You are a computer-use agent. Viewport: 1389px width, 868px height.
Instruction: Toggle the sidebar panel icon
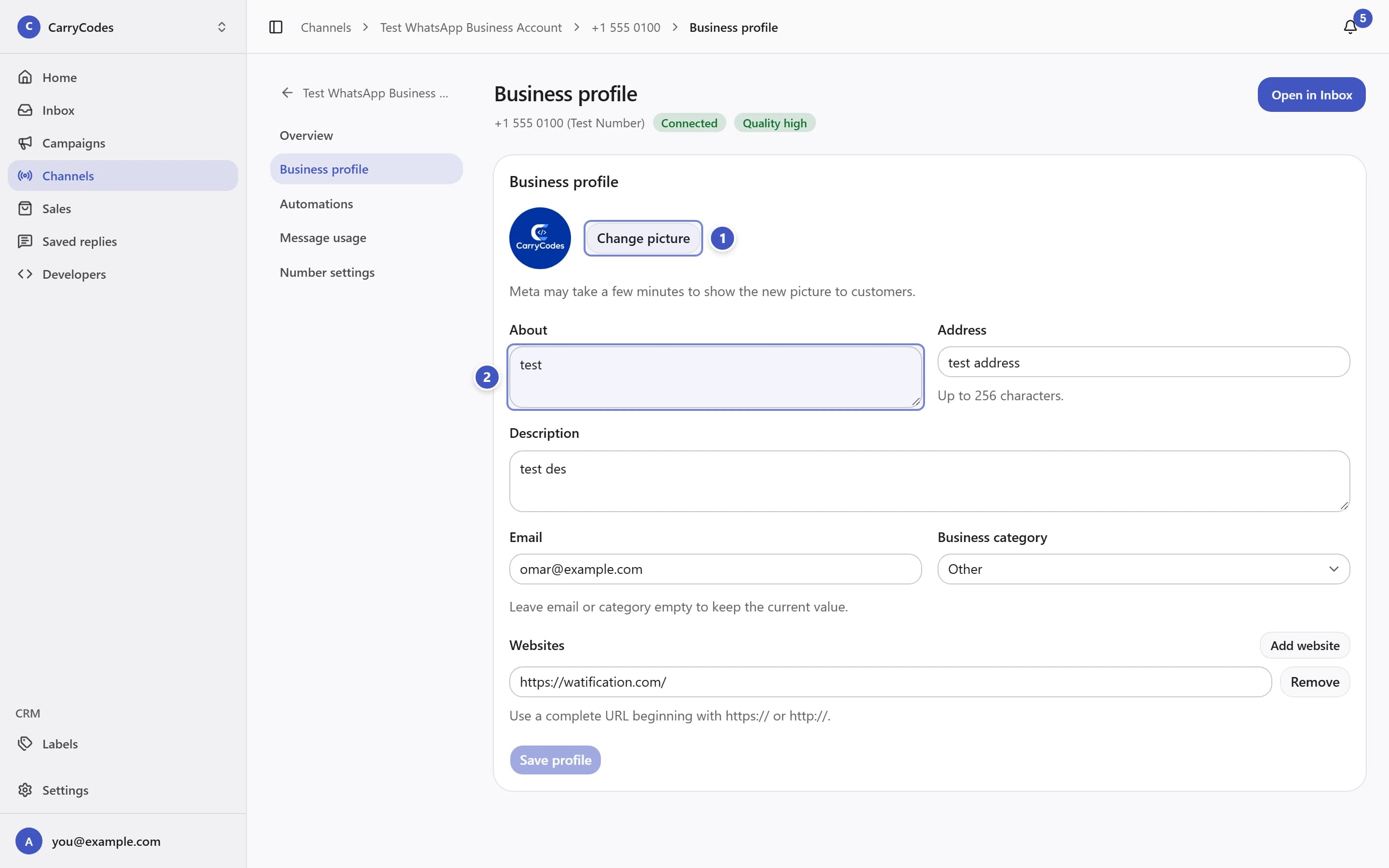(275, 27)
